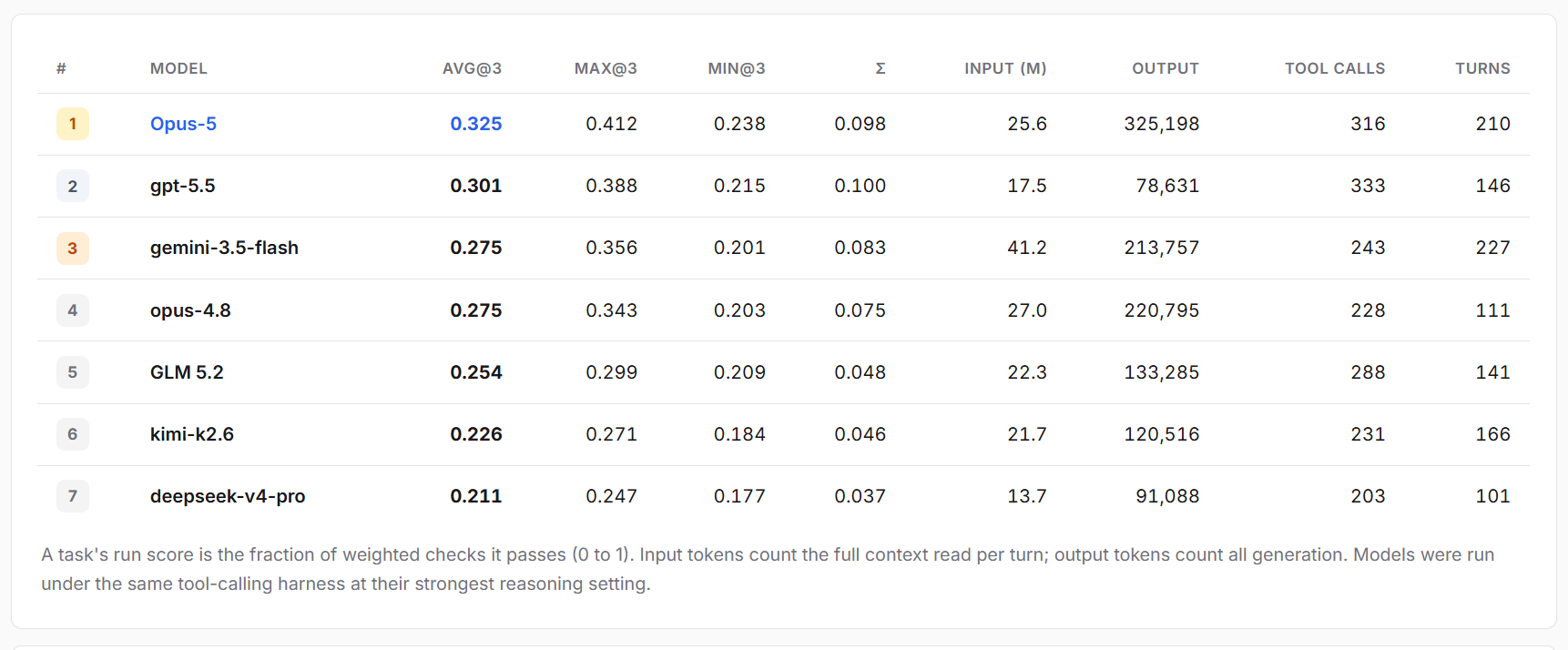Click kimi-k2.6's output count 120,516
The image size is (1568, 650).
[1162, 434]
